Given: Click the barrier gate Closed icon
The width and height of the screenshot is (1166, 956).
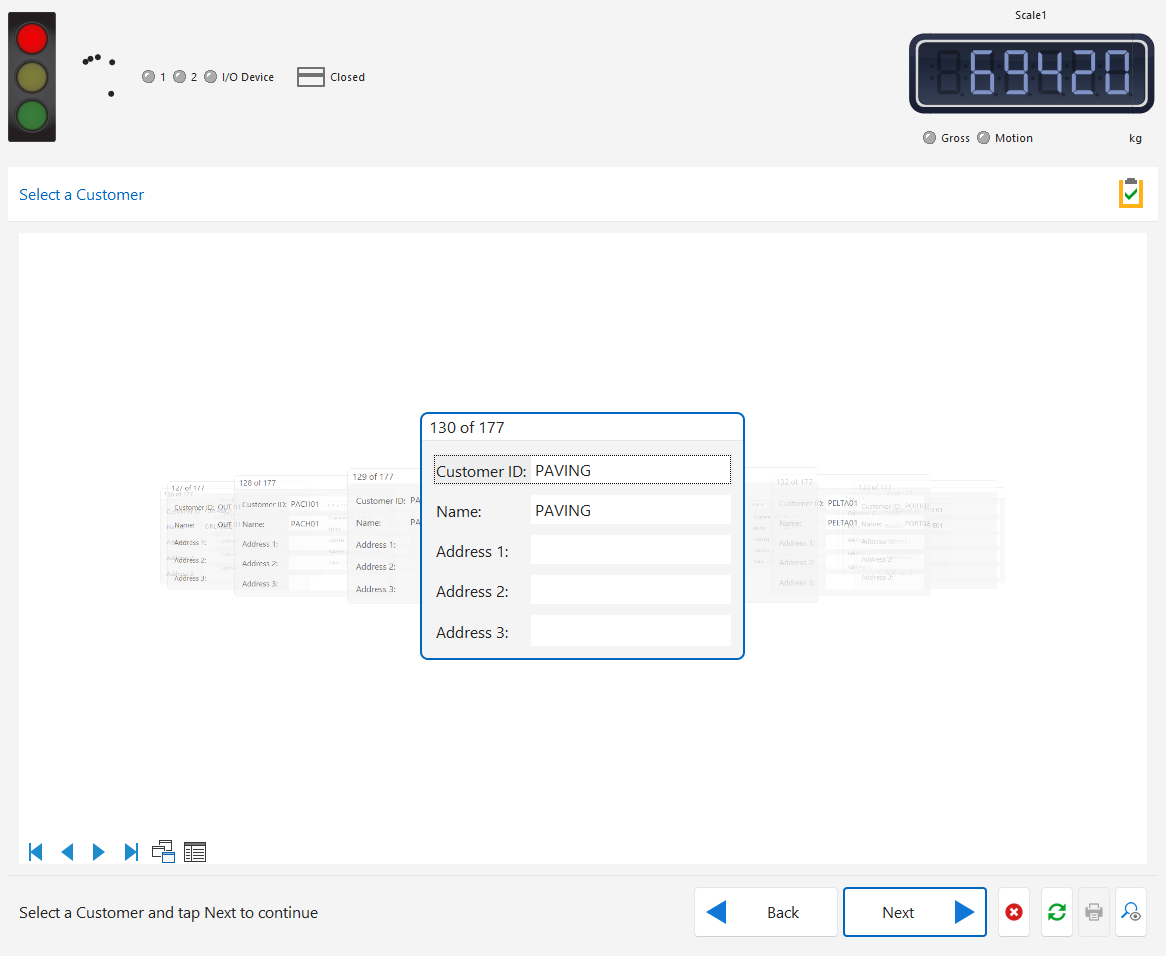Looking at the screenshot, I should click(x=311, y=77).
